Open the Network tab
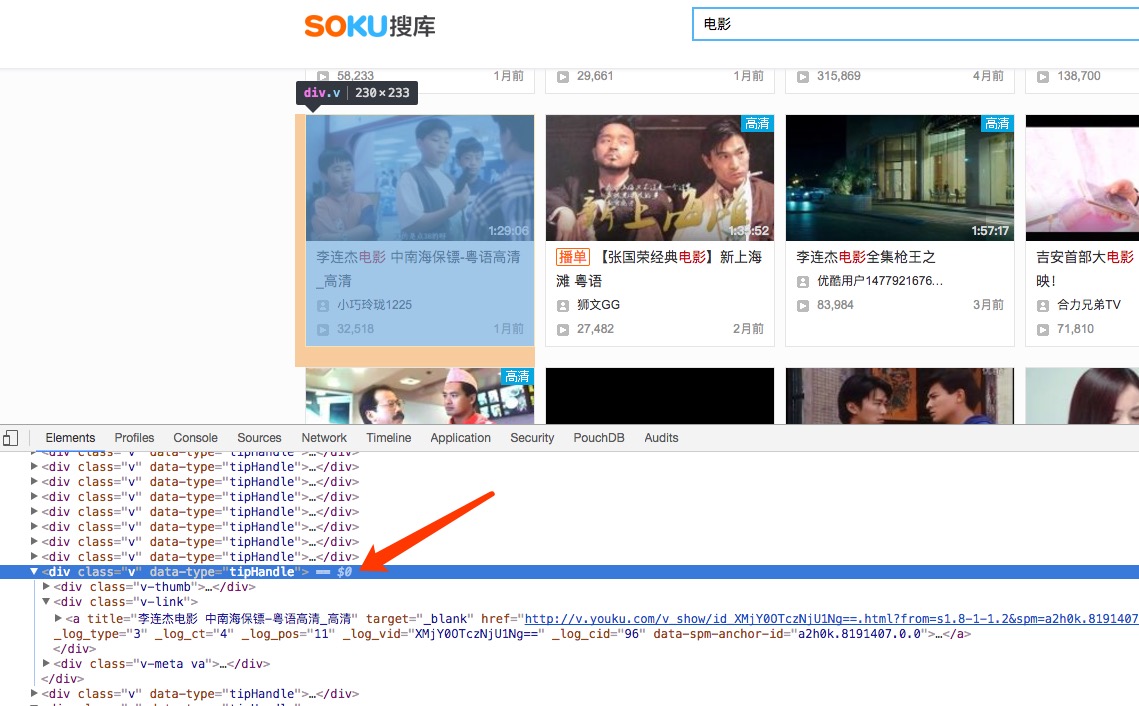 click(x=324, y=438)
